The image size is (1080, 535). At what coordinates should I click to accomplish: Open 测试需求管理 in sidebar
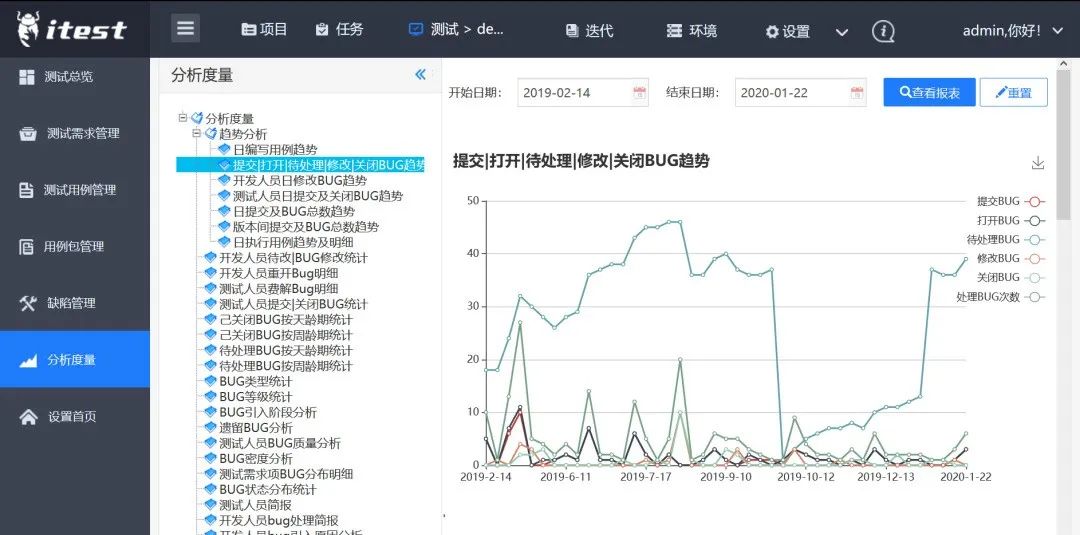click(74, 134)
